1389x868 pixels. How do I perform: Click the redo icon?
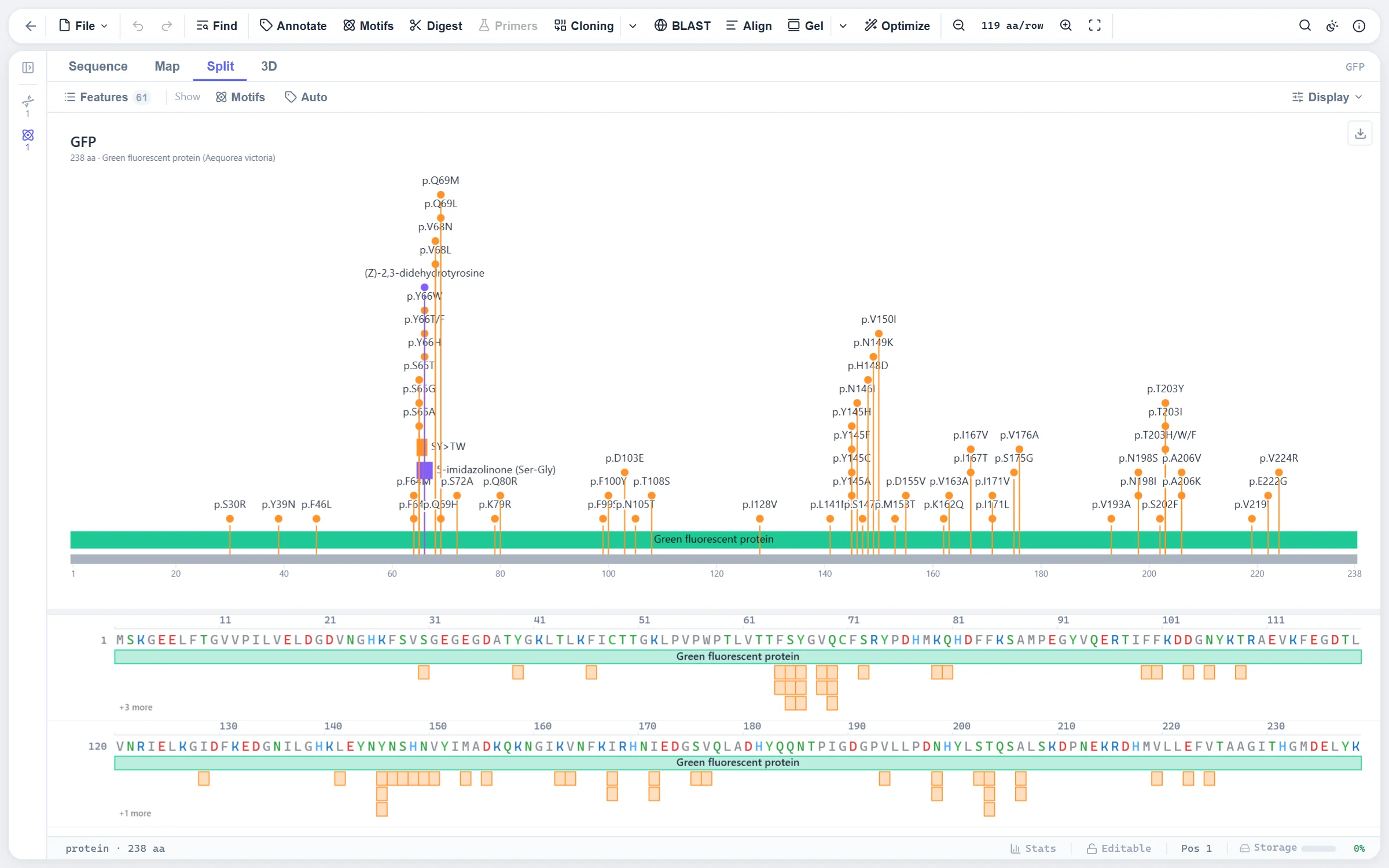(x=167, y=25)
